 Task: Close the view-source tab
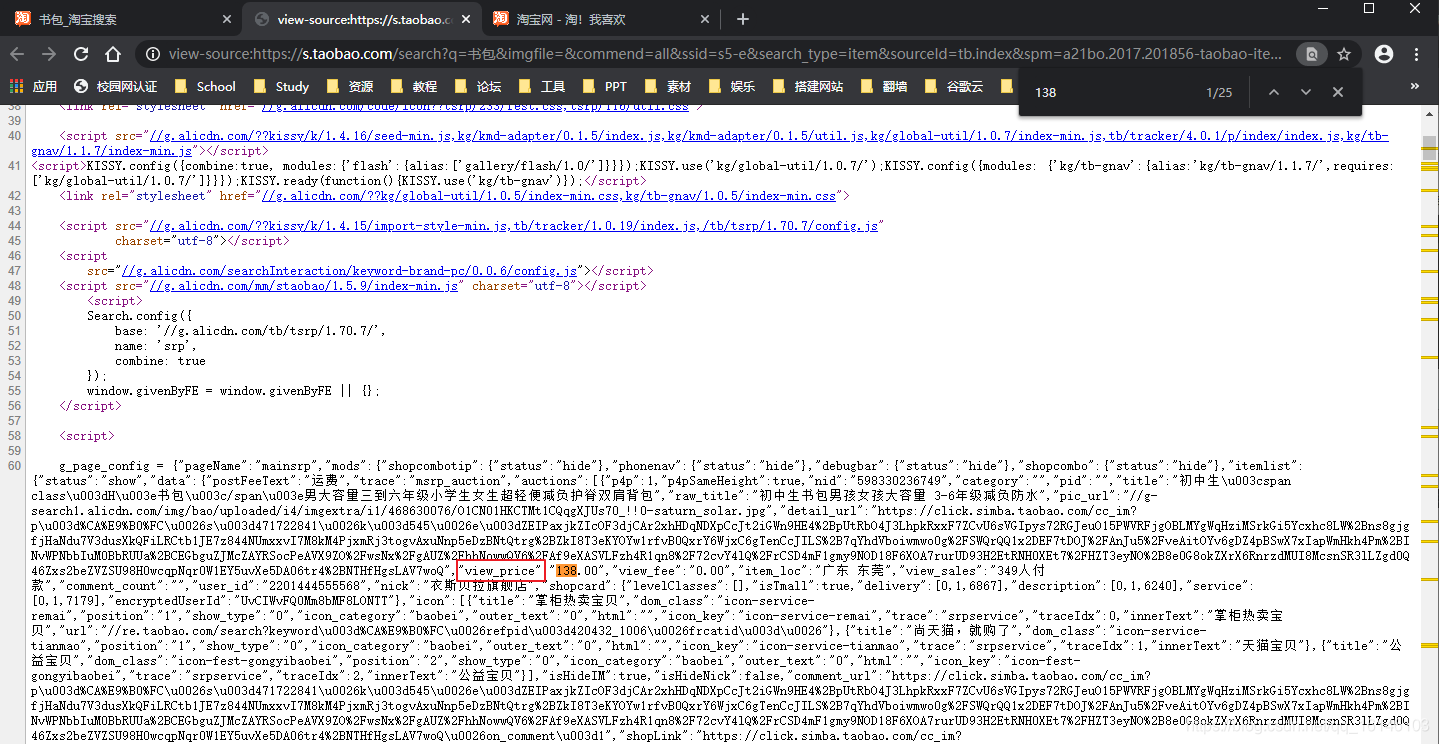(467, 19)
